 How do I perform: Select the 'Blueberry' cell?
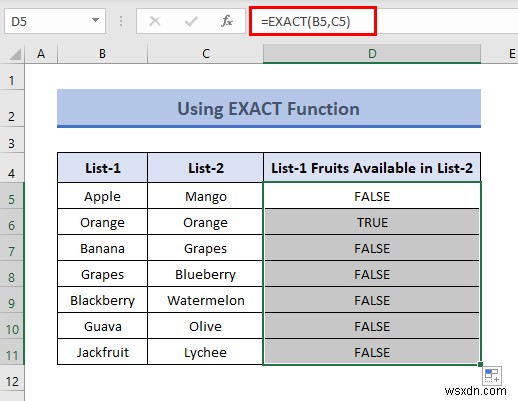click(205, 274)
